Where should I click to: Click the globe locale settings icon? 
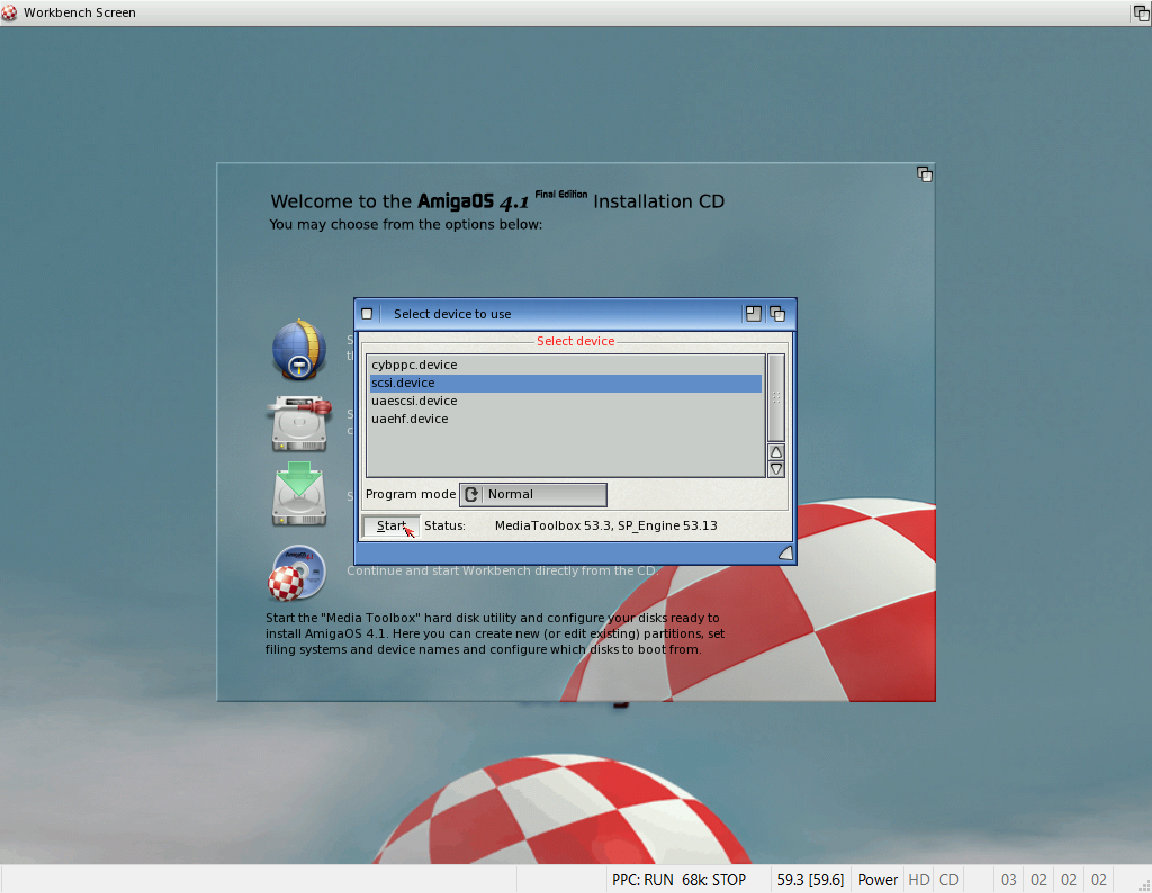(x=298, y=349)
